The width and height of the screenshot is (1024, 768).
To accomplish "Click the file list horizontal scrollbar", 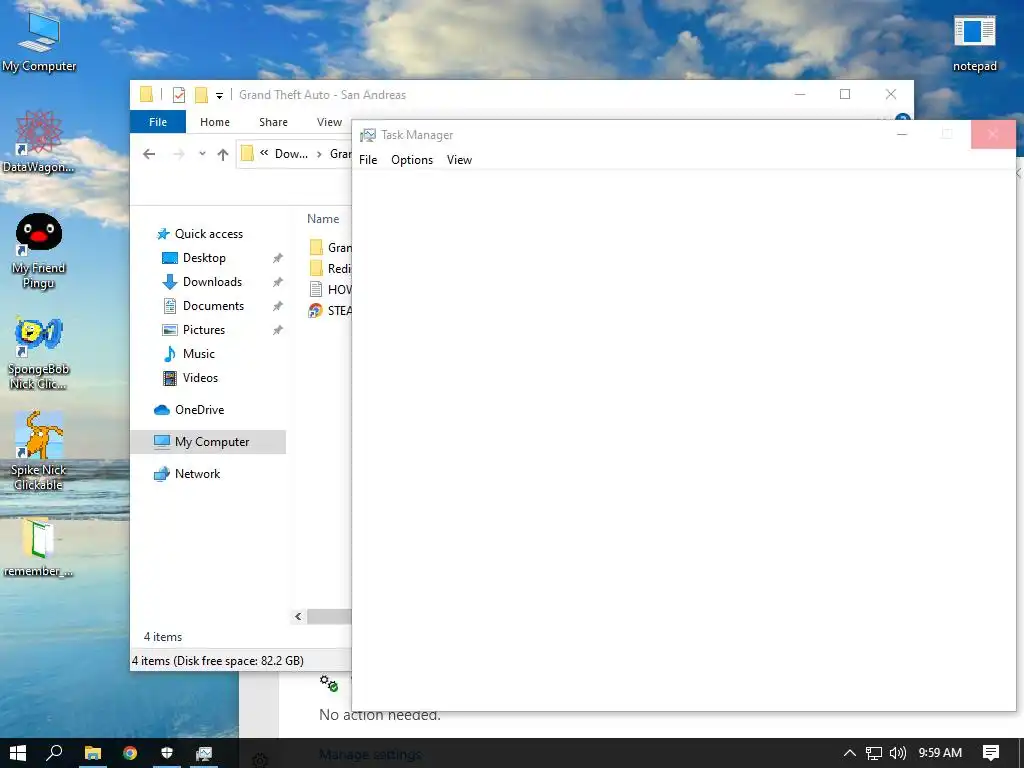I will pyautogui.click(x=329, y=616).
